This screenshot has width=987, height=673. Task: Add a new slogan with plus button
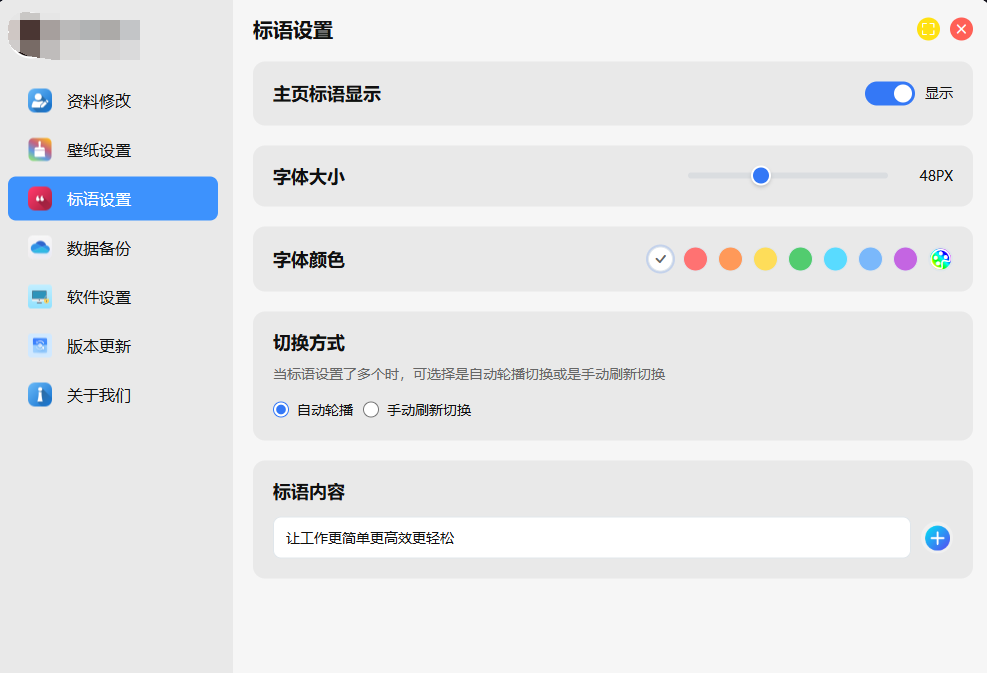pos(937,538)
